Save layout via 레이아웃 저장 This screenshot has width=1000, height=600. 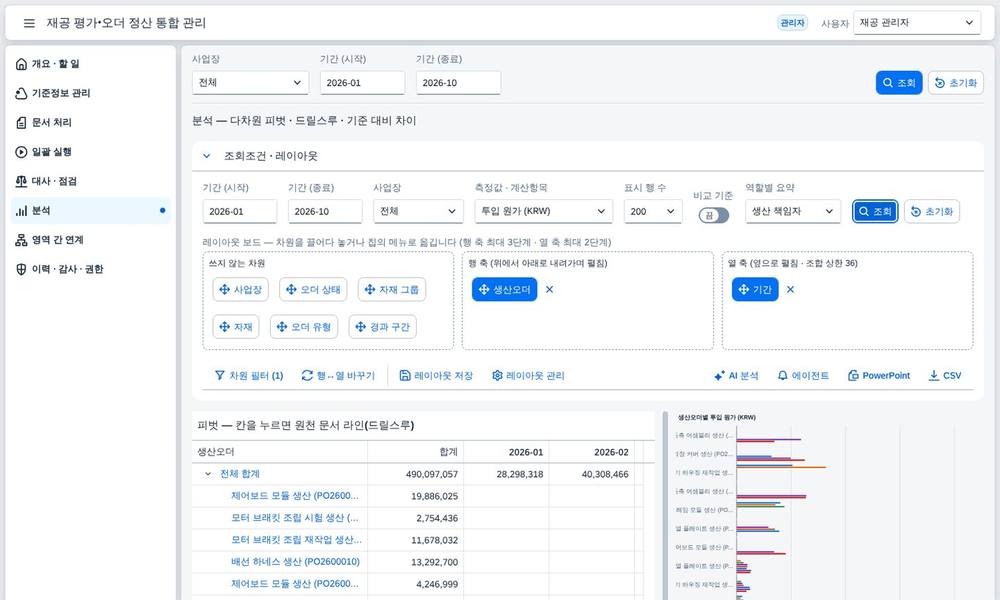coord(436,376)
